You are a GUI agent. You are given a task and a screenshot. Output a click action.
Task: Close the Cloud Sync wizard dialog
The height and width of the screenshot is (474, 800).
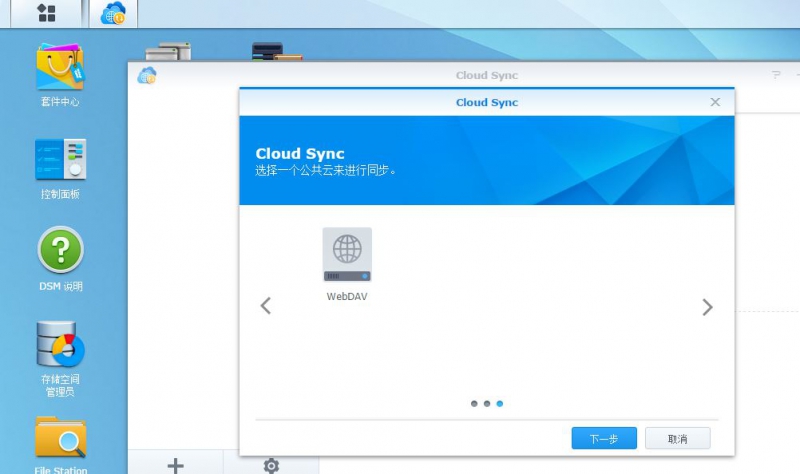click(715, 102)
